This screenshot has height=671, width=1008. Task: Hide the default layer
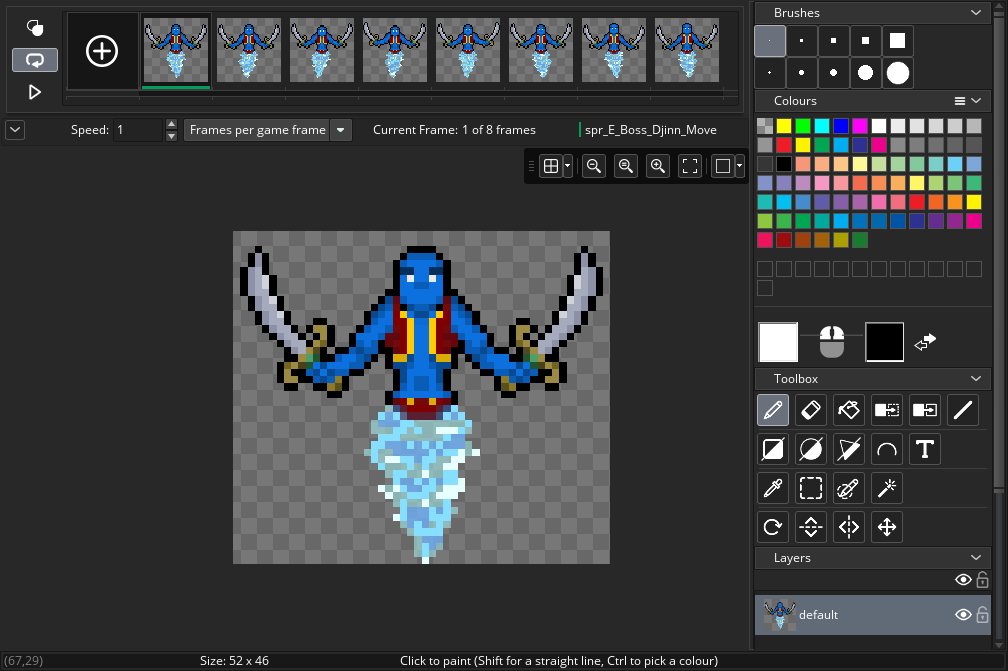click(962, 615)
